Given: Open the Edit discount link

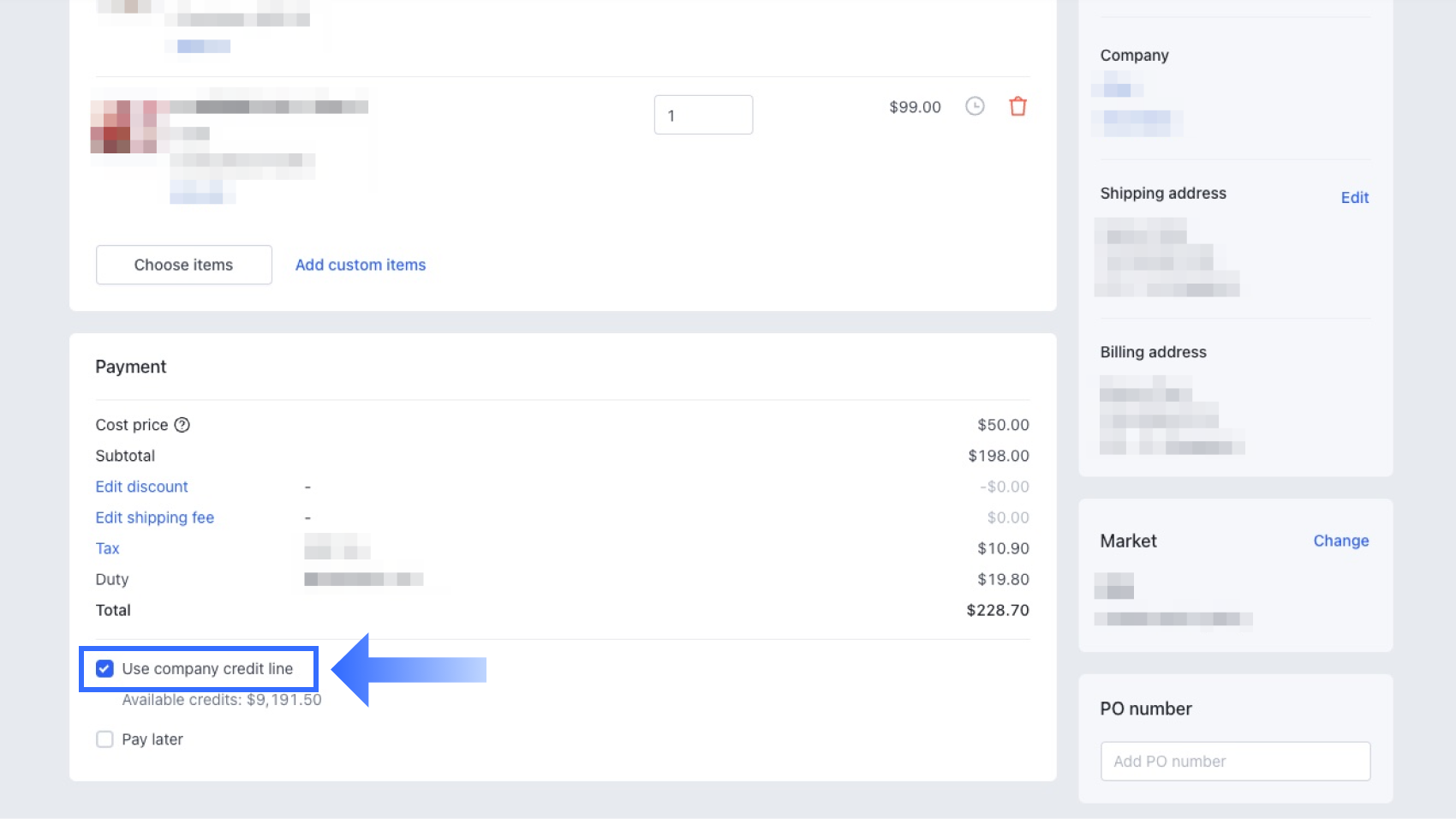Looking at the screenshot, I should (x=141, y=487).
